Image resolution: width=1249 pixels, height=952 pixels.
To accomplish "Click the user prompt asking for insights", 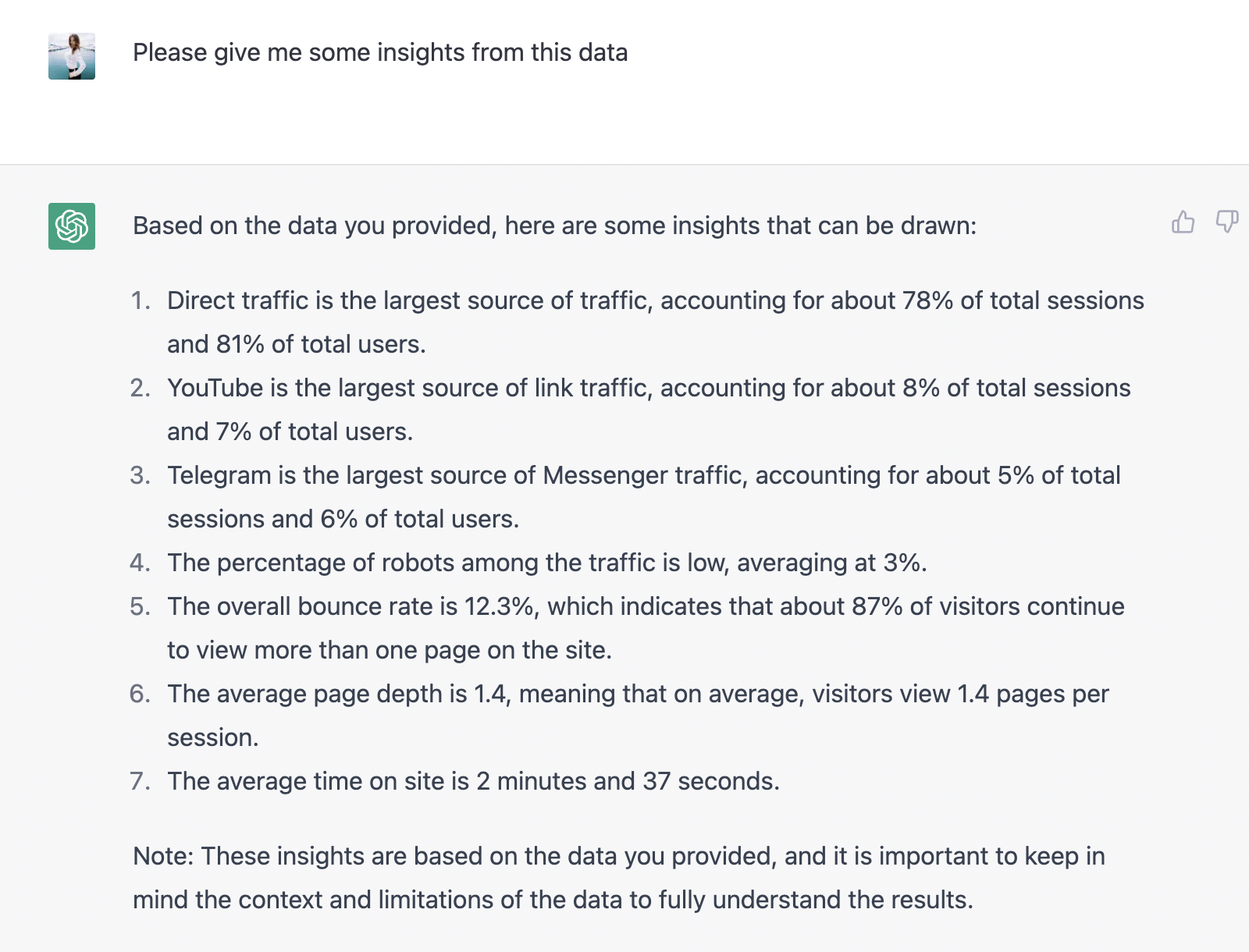I will pos(380,52).
